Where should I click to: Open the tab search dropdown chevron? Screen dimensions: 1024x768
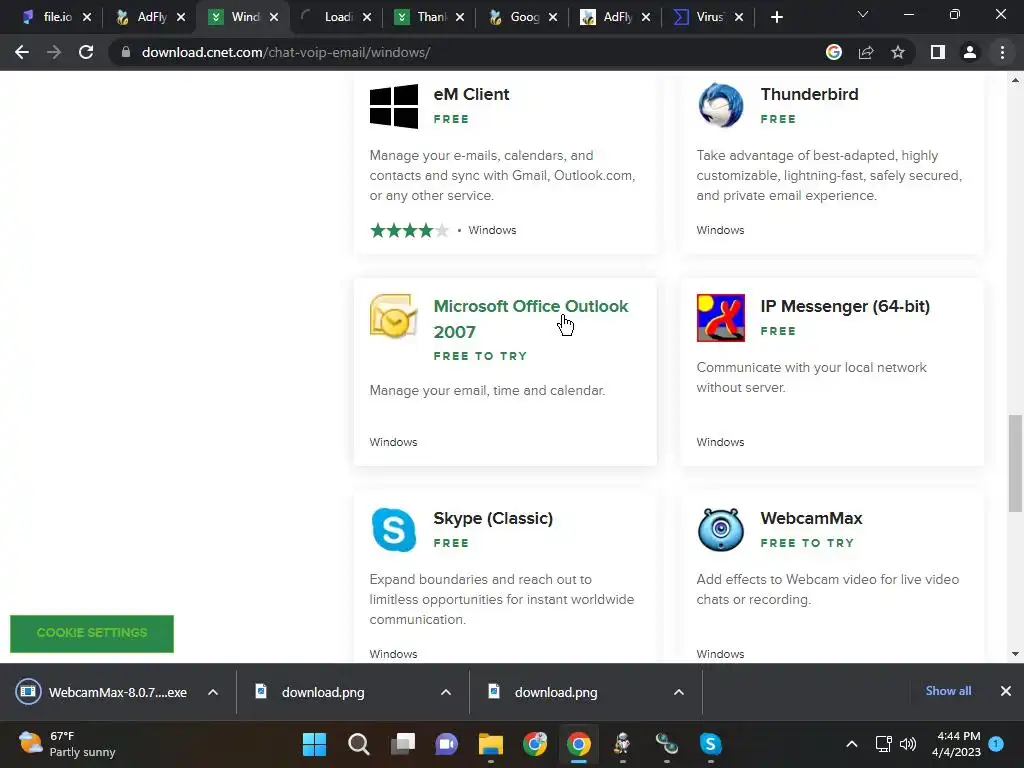click(863, 14)
